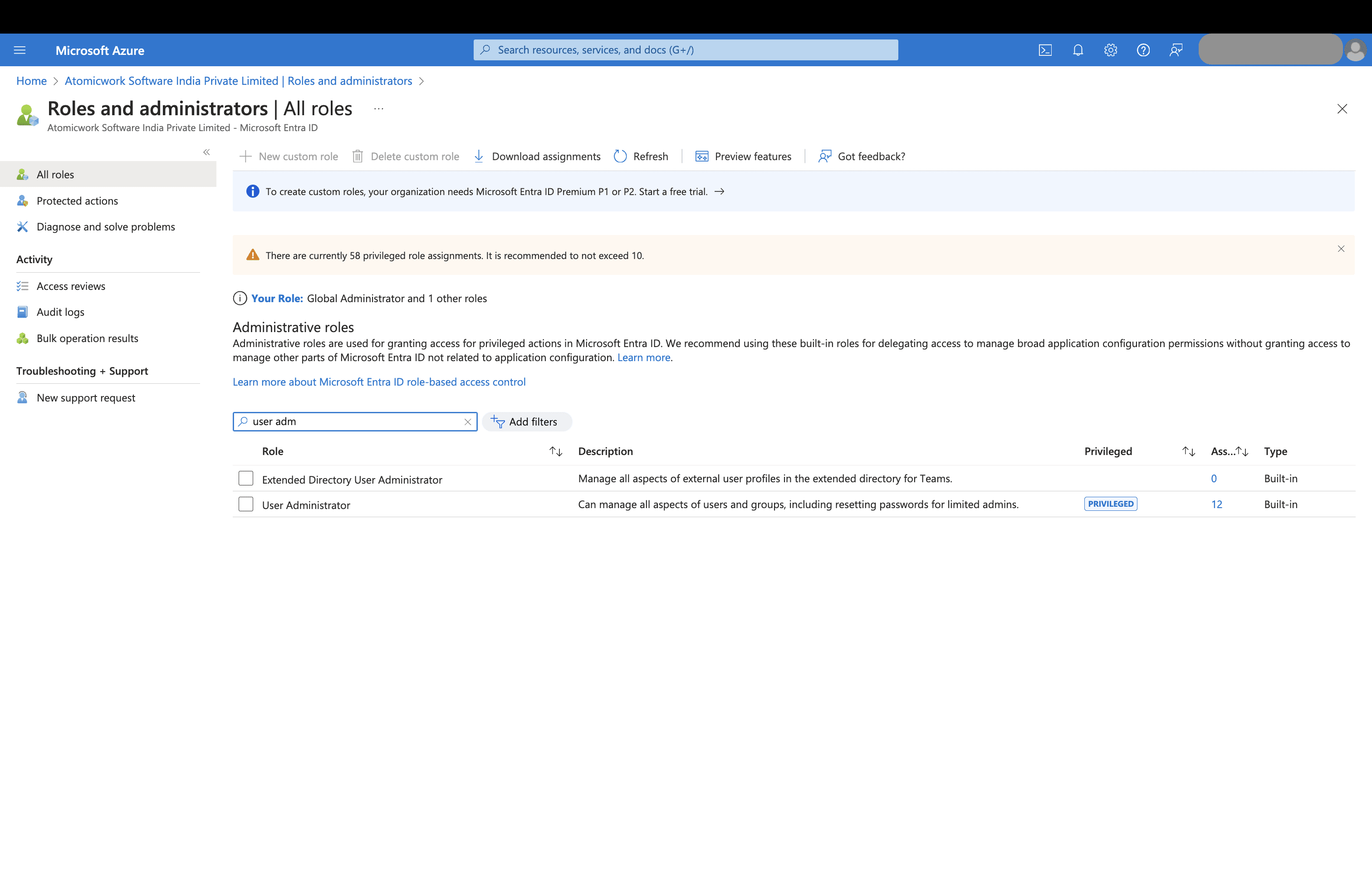1372x891 pixels.
Task: Follow the Learn more link in the description
Action: (x=644, y=357)
